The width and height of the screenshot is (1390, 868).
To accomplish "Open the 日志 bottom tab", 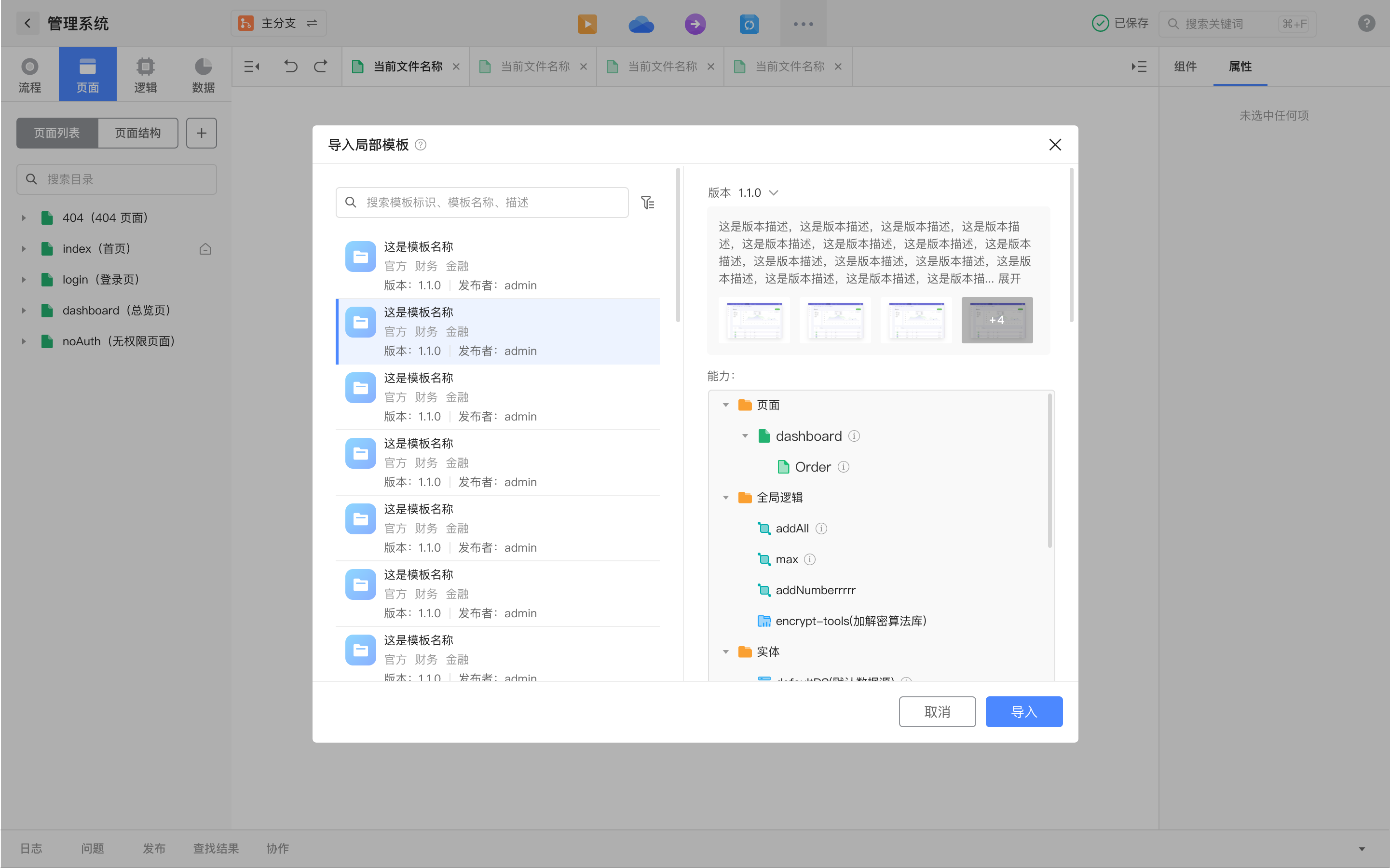I will point(31,848).
